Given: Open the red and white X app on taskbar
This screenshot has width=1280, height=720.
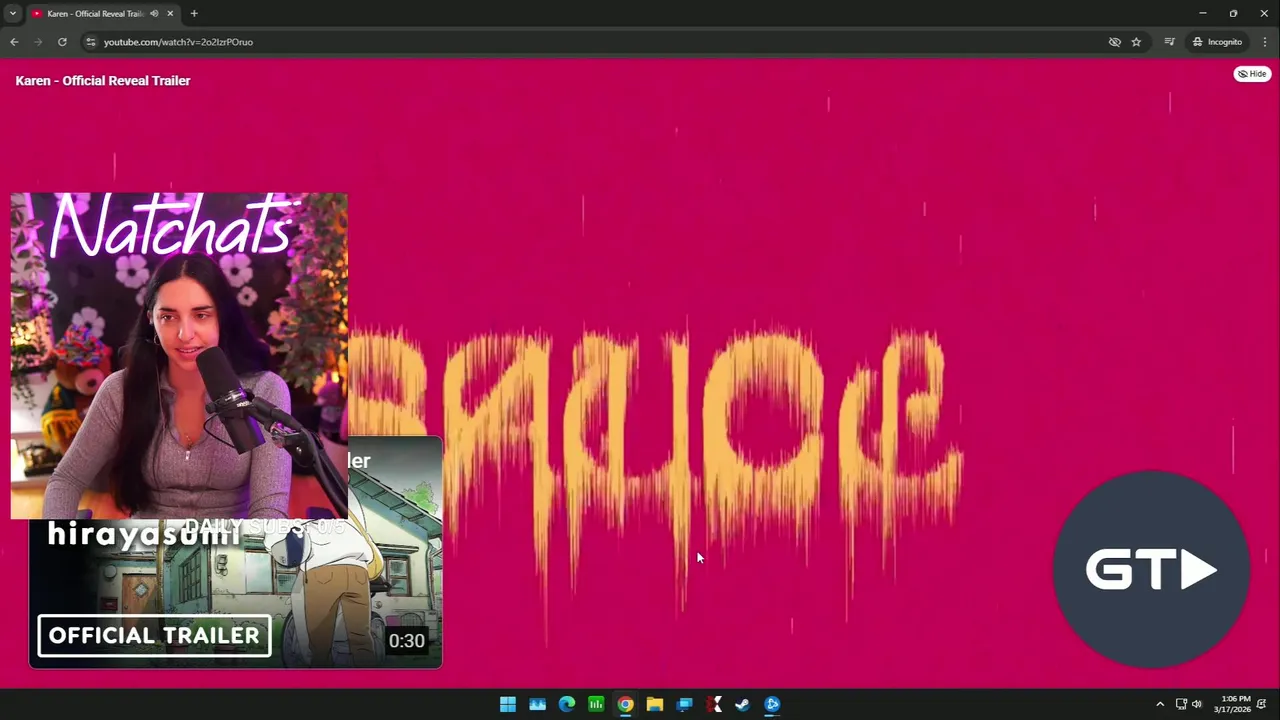Looking at the screenshot, I should (x=713, y=704).
